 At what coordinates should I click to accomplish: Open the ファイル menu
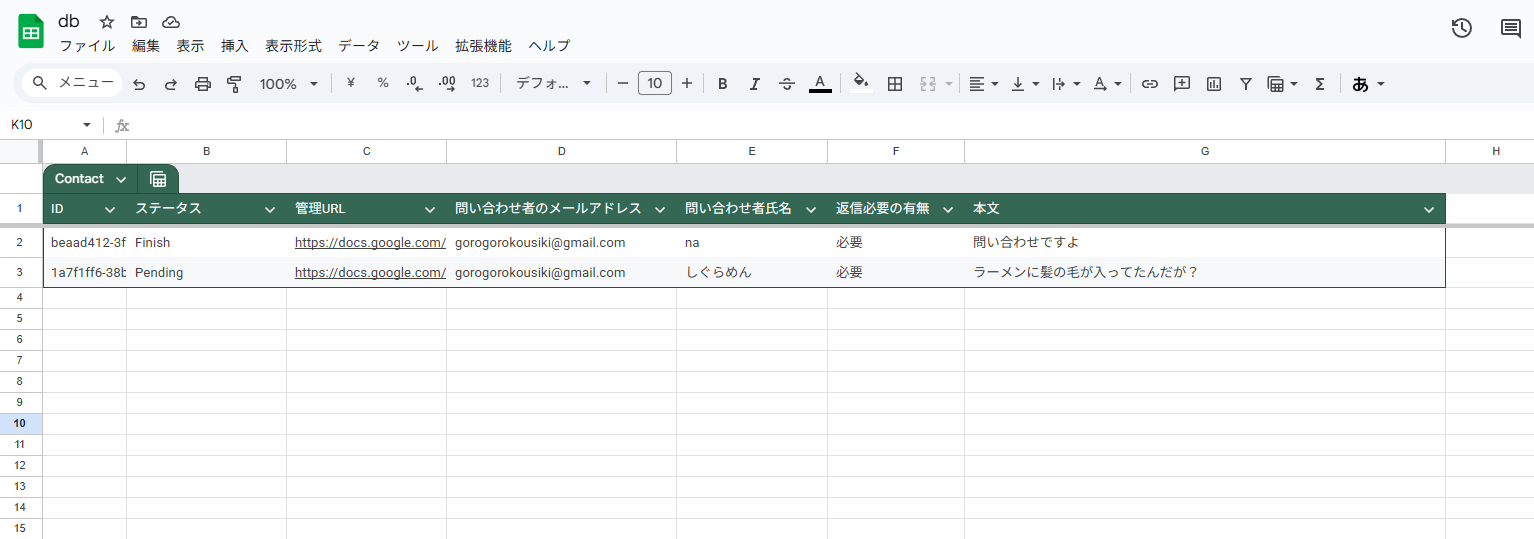point(87,46)
